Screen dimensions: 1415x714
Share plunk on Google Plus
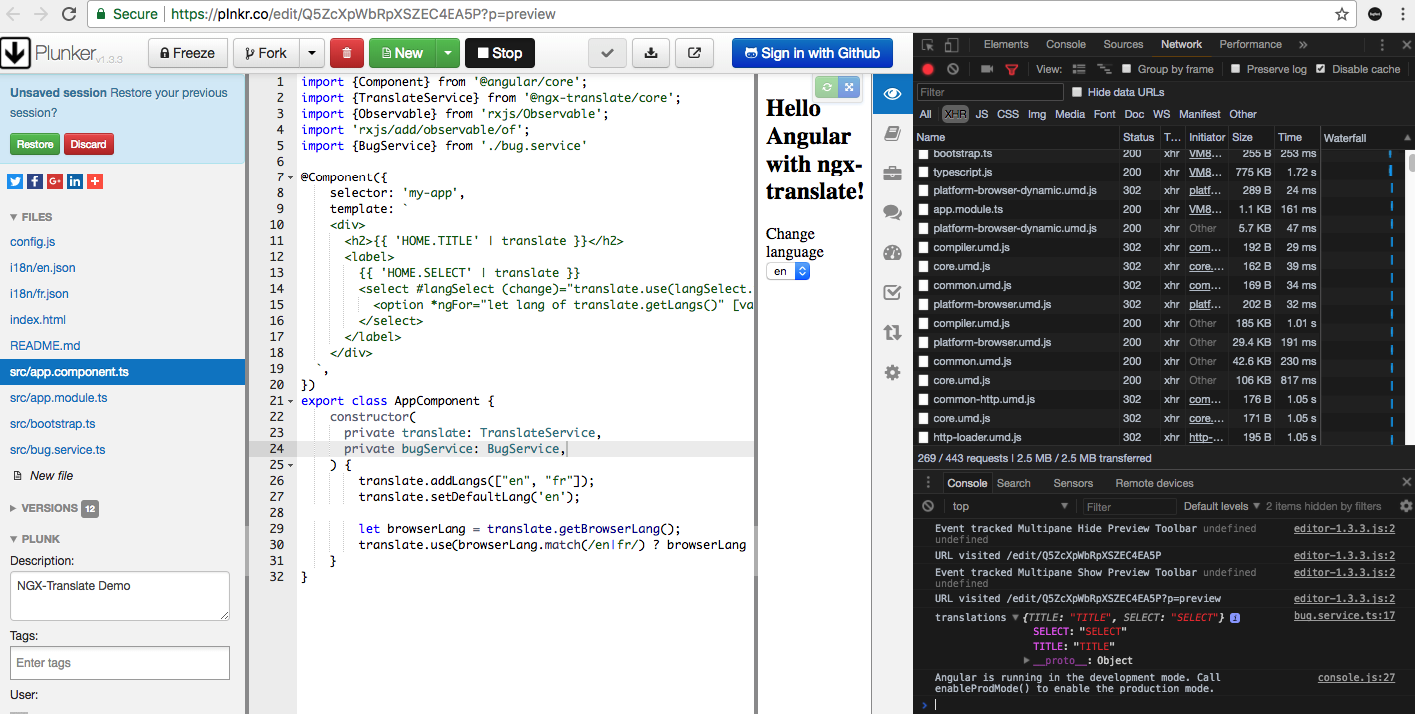(55, 181)
